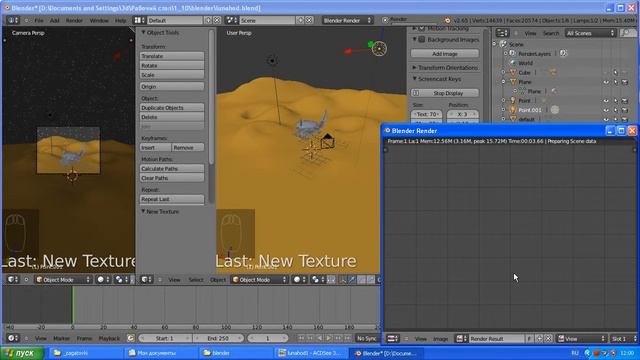
Task: Open timeline editor type icon
Action: 13,338
